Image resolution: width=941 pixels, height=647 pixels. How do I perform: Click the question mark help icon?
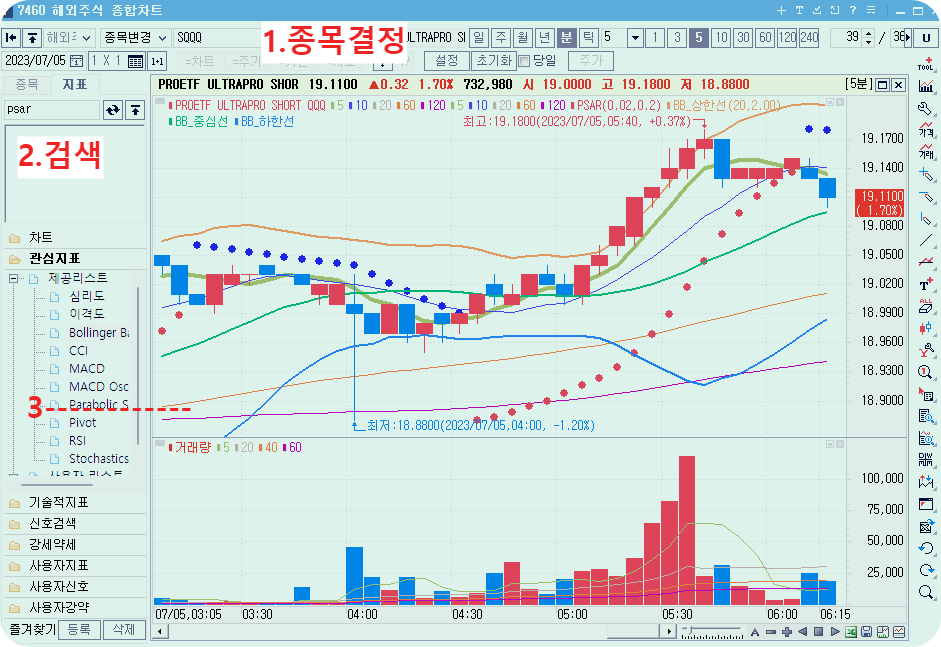(853, 10)
